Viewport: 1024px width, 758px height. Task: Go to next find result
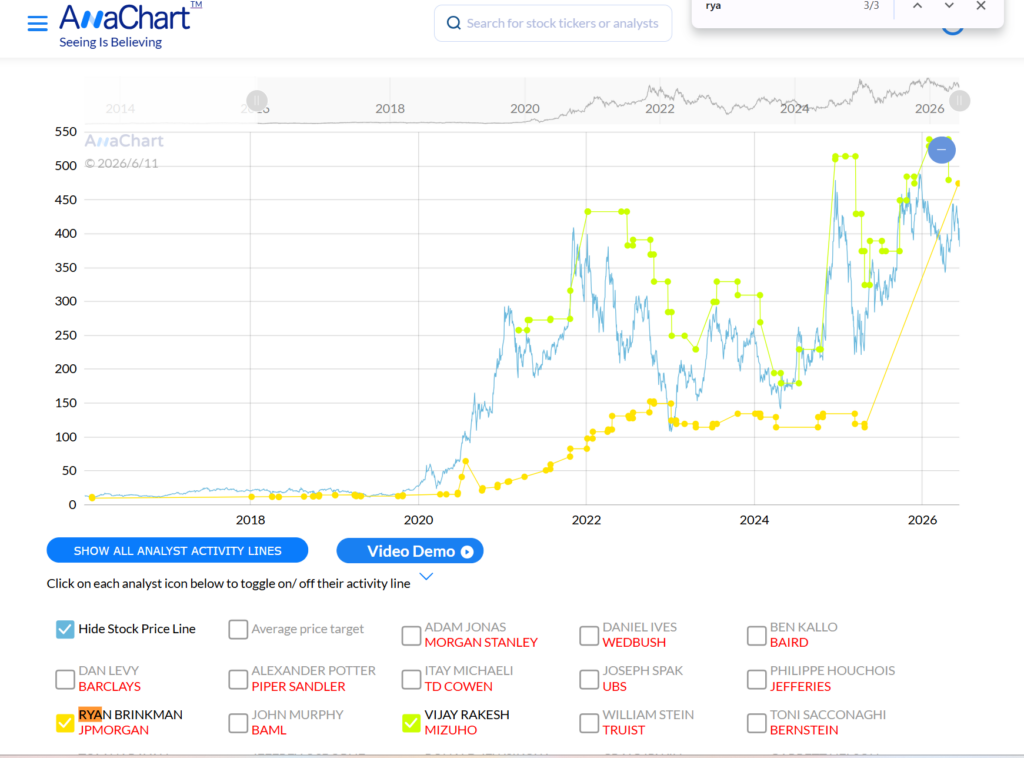(x=949, y=6)
